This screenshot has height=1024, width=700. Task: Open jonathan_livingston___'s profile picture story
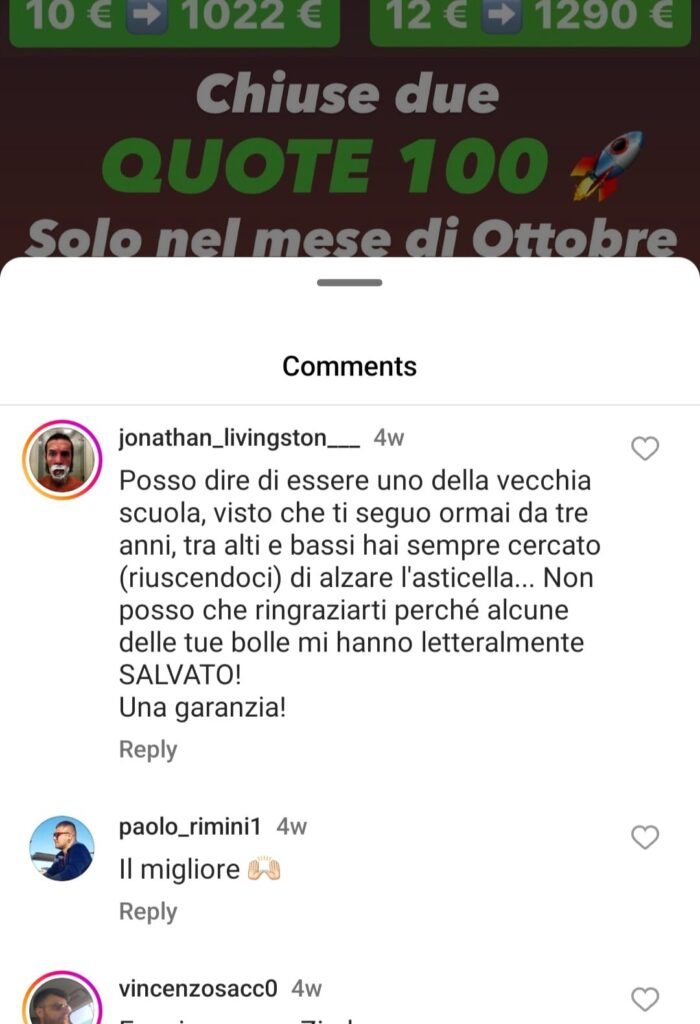(x=62, y=460)
